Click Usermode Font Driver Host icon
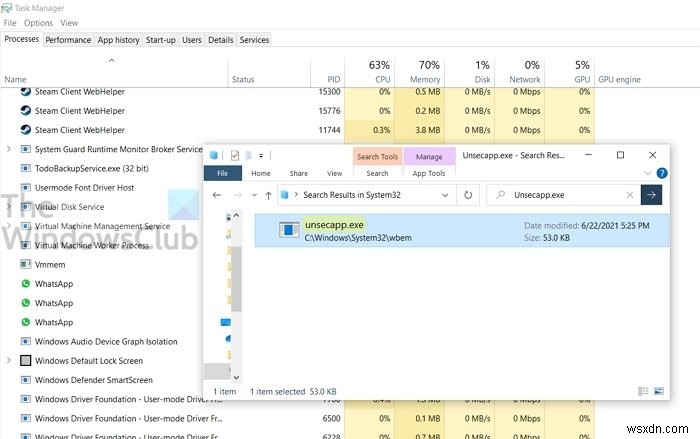Image resolution: width=700 pixels, height=439 pixels. tap(25, 188)
